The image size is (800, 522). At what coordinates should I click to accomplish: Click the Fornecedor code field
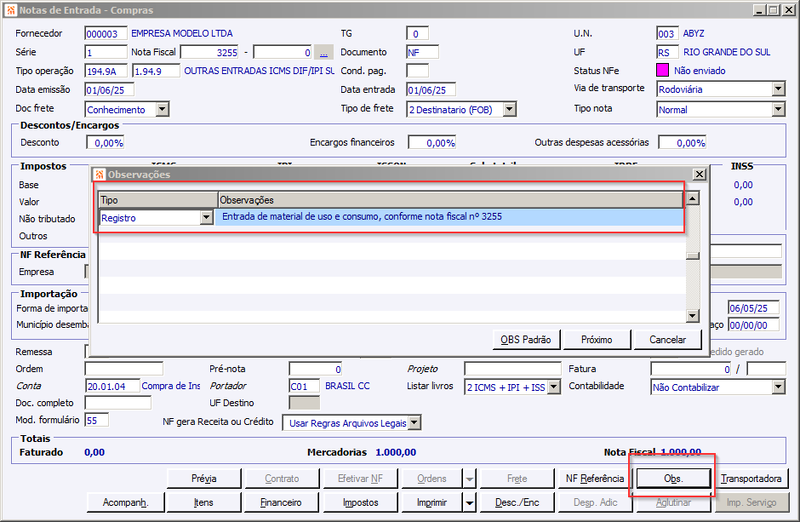click(106, 34)
